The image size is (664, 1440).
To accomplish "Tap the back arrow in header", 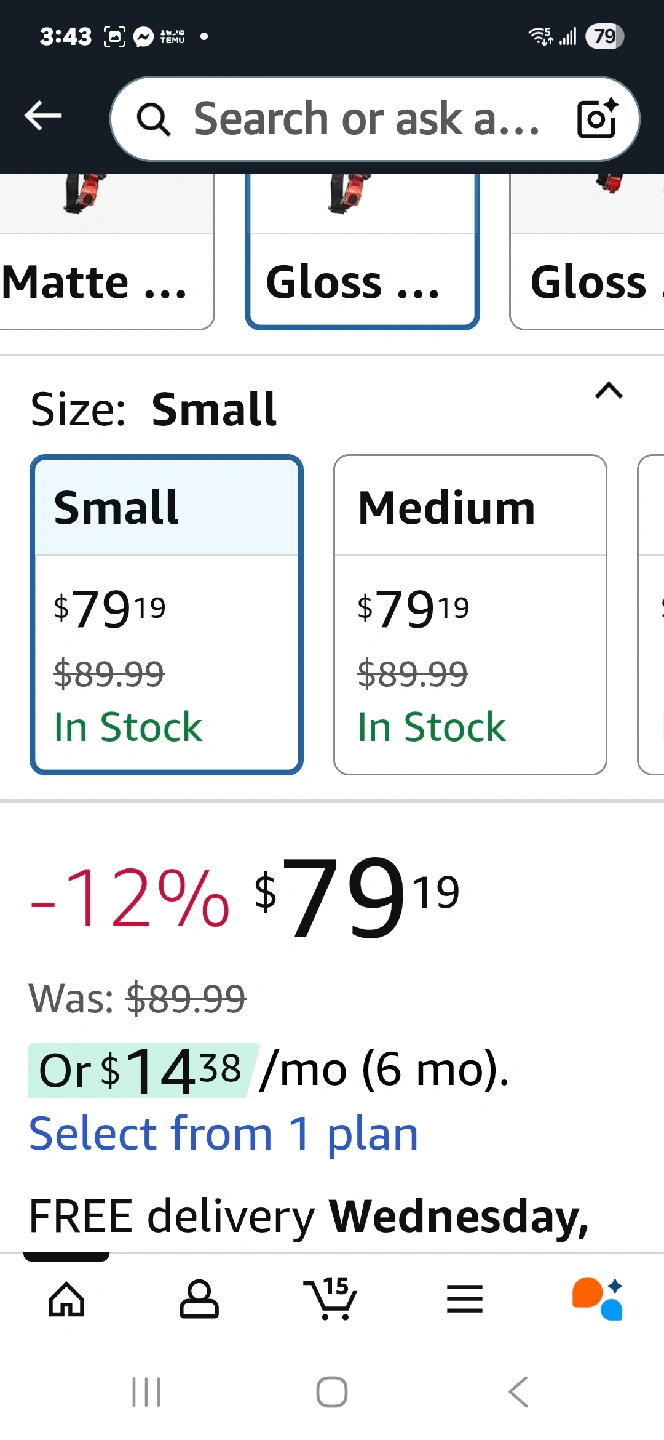I will (x=43, y=117).
